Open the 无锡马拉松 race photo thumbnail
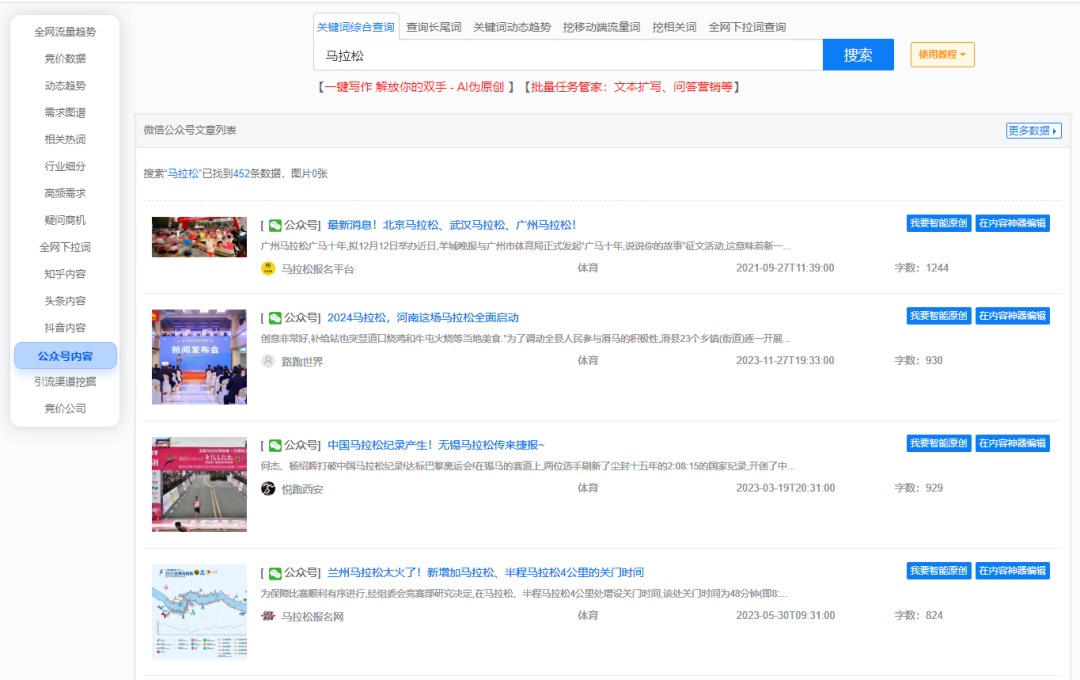This screenshot has height=680, width=1080. coord(199,484)
